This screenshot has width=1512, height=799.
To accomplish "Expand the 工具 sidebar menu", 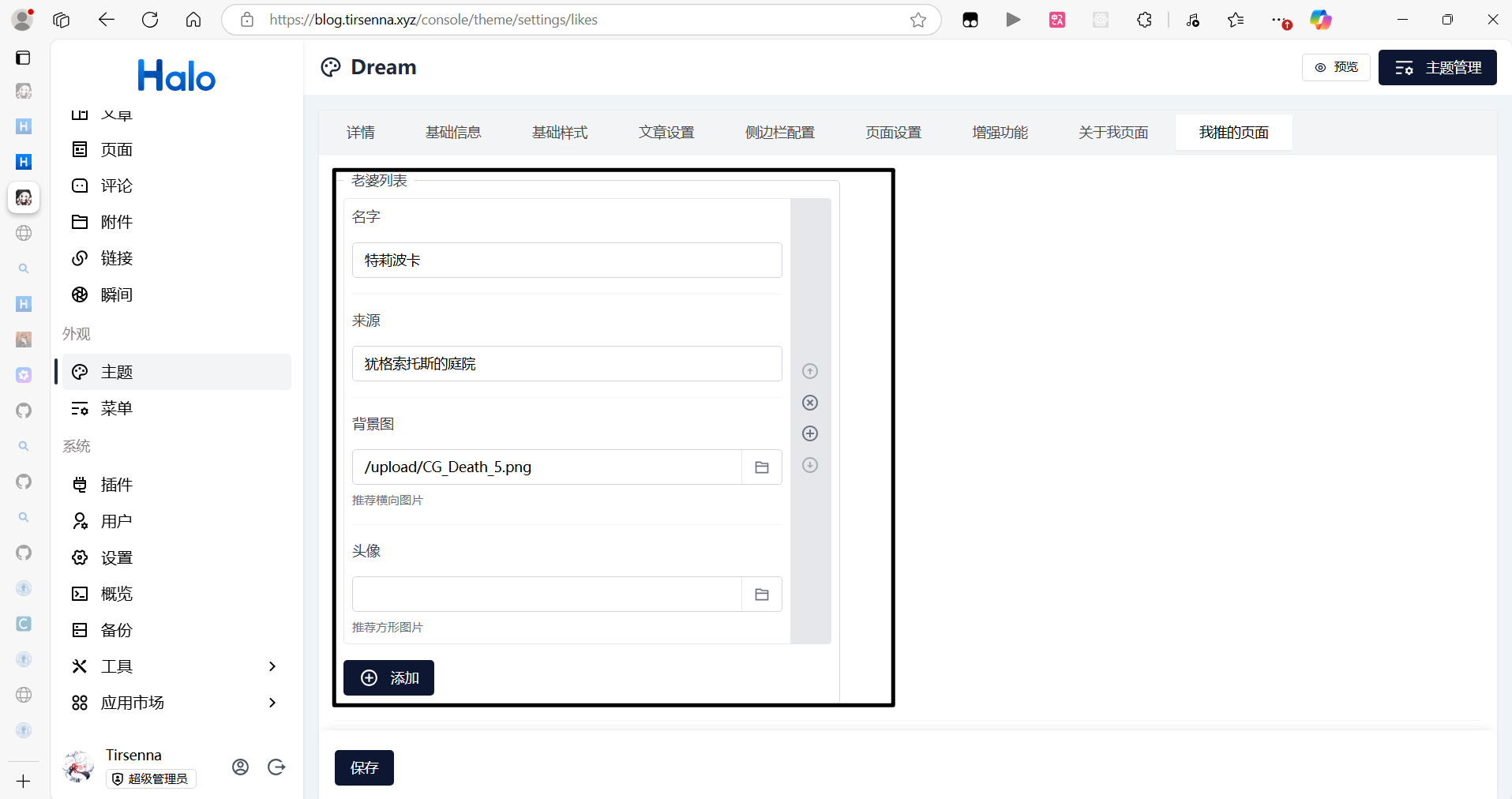I will click(272, 666).
